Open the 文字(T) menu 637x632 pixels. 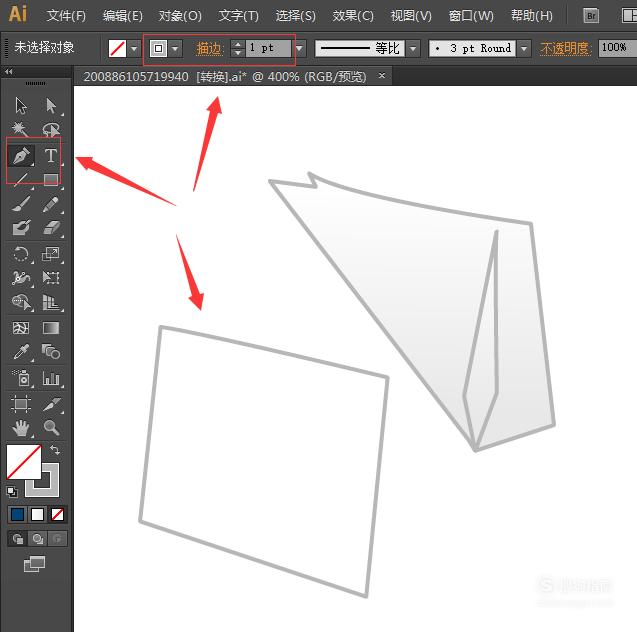[238, 16]
